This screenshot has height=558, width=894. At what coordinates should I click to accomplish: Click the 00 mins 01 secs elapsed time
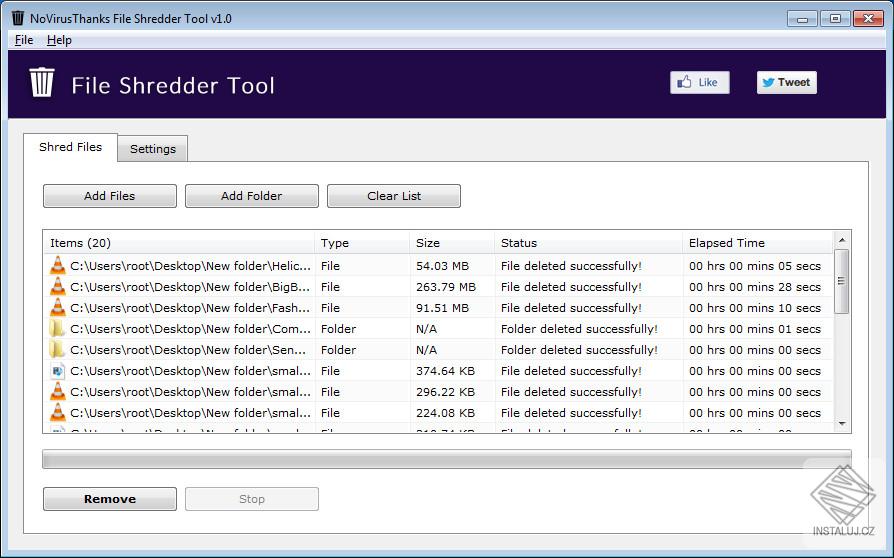tap(755, 329)
